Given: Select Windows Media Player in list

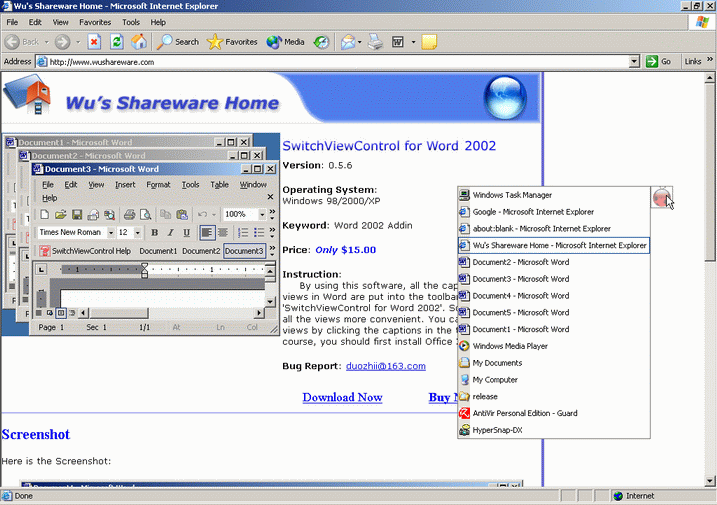Looking at the screenshot, I should 554,346.
